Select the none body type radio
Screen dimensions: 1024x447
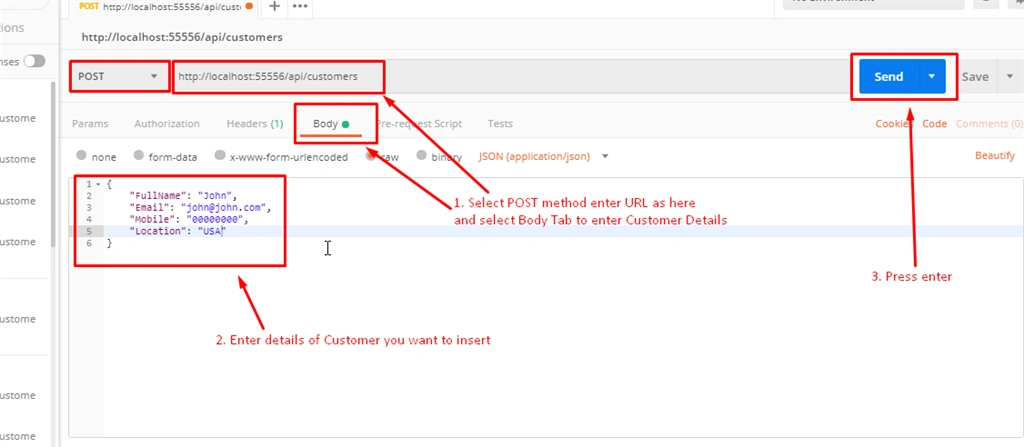coord(82,156)
